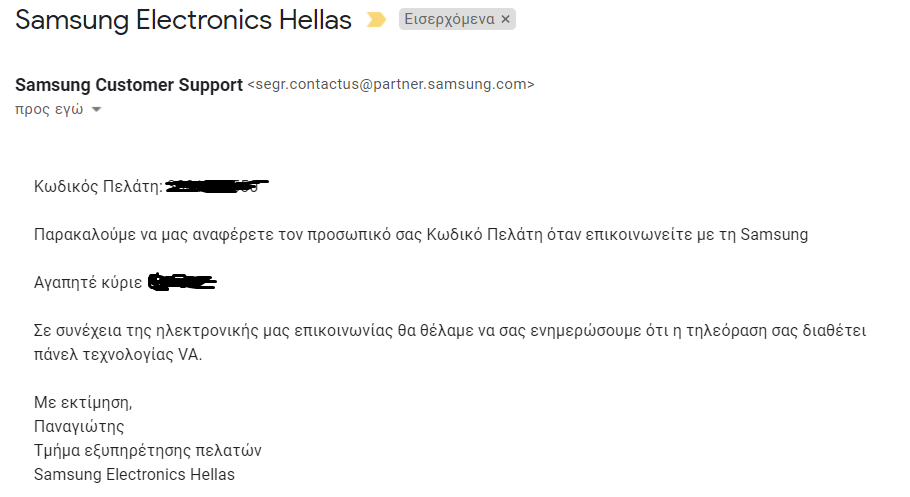Click the redacted name after Αγαπητέ κύριε
Screen dimensions: 910x497
coord(182,282)
